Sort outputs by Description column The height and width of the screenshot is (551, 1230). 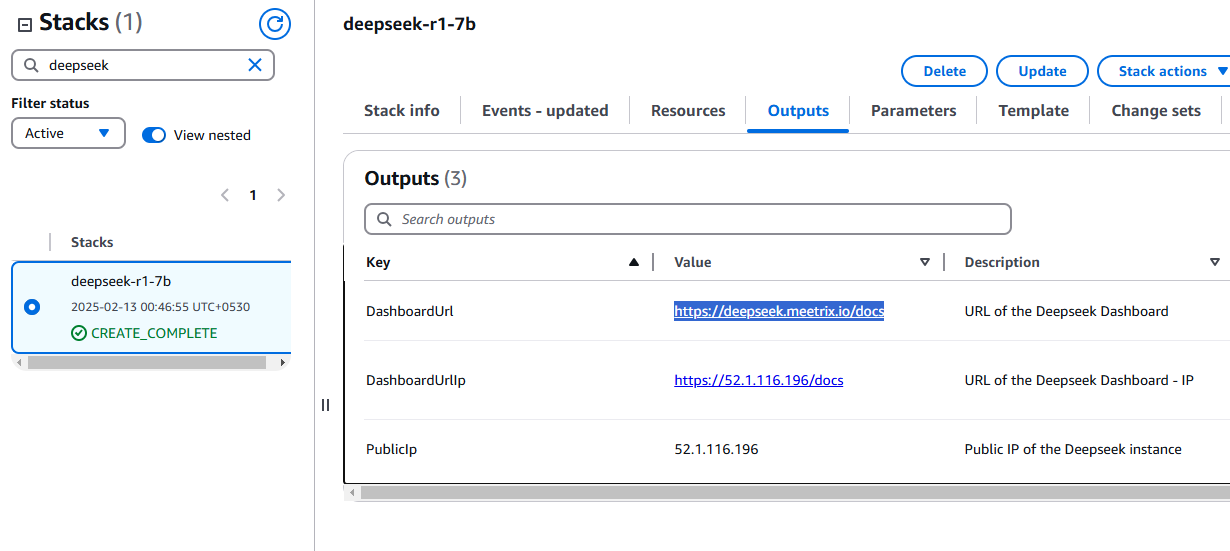coord(1215,262)
